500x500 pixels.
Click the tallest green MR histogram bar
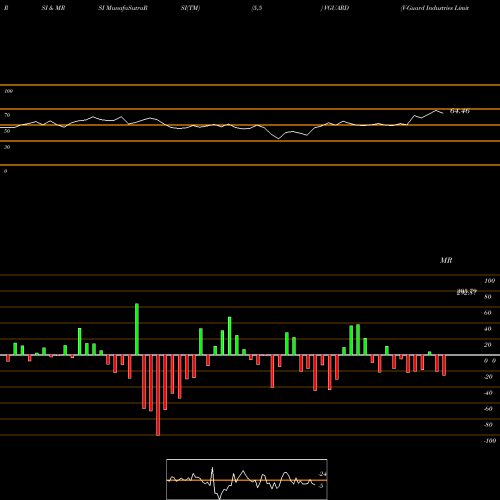pyautogui.click(x=137, y=329)
